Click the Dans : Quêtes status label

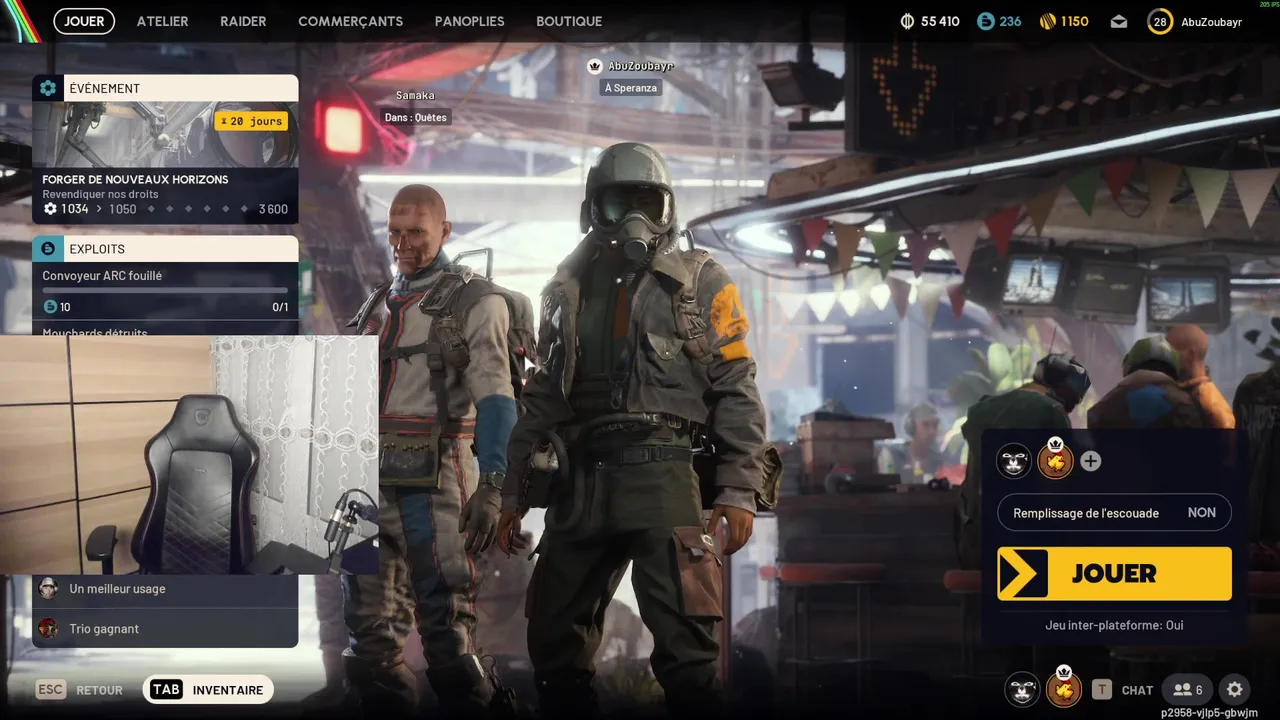coord(416,117)
